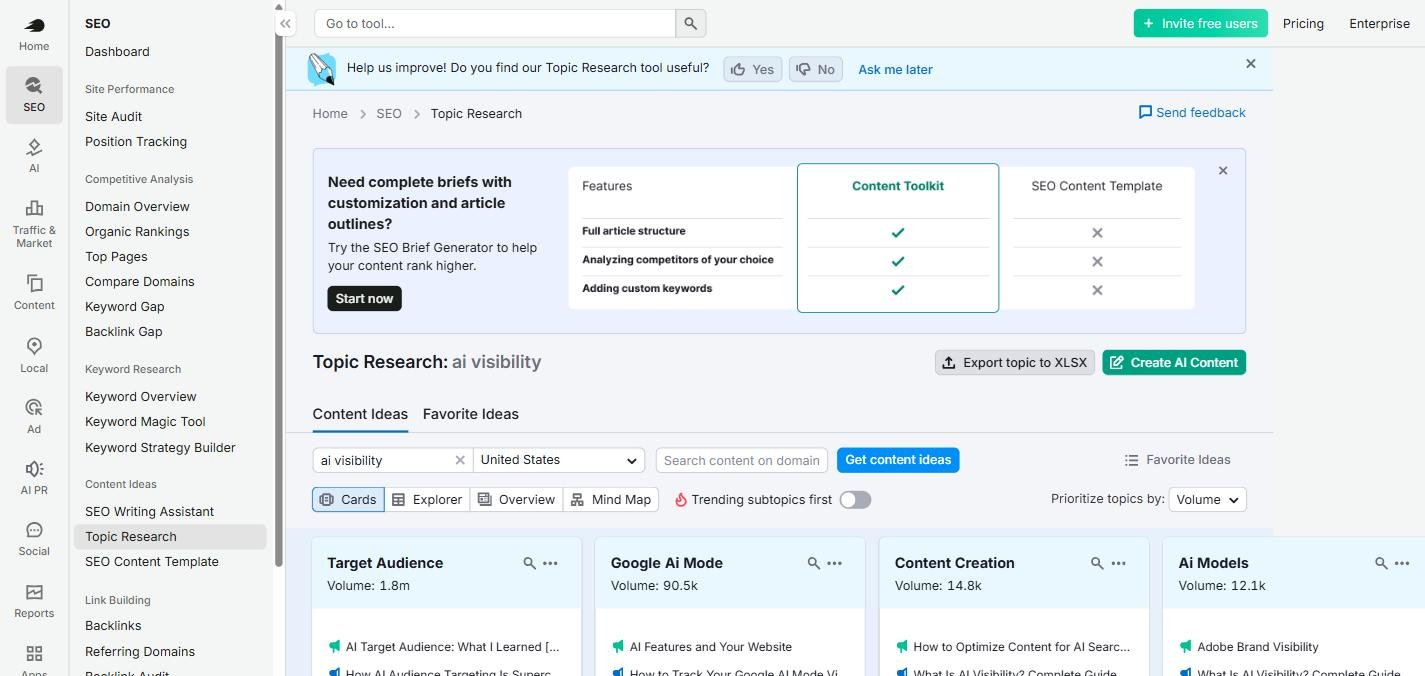Open the Pricing link
The height and width of the screenshot is (676, 1425).
pyautogui.click(x=1303, y=23)
